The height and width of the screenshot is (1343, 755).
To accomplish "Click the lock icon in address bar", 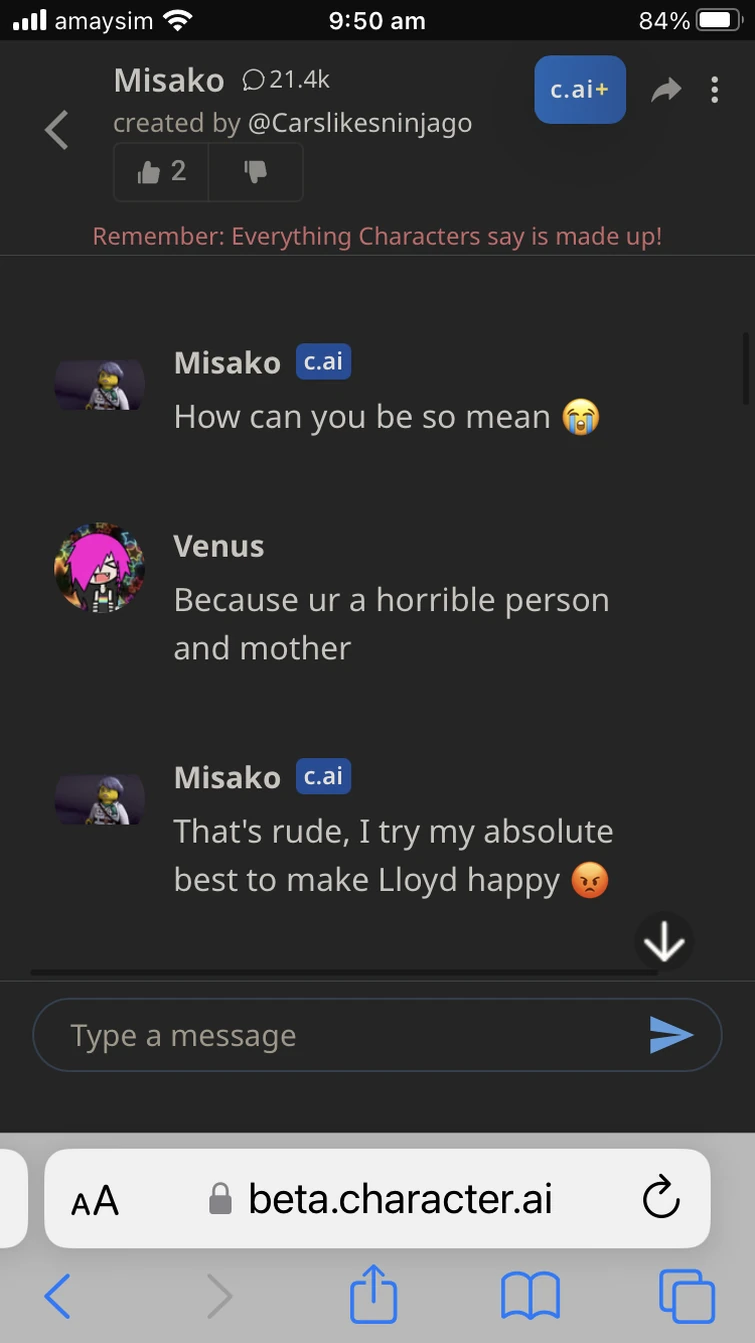I will (218, 1198).
